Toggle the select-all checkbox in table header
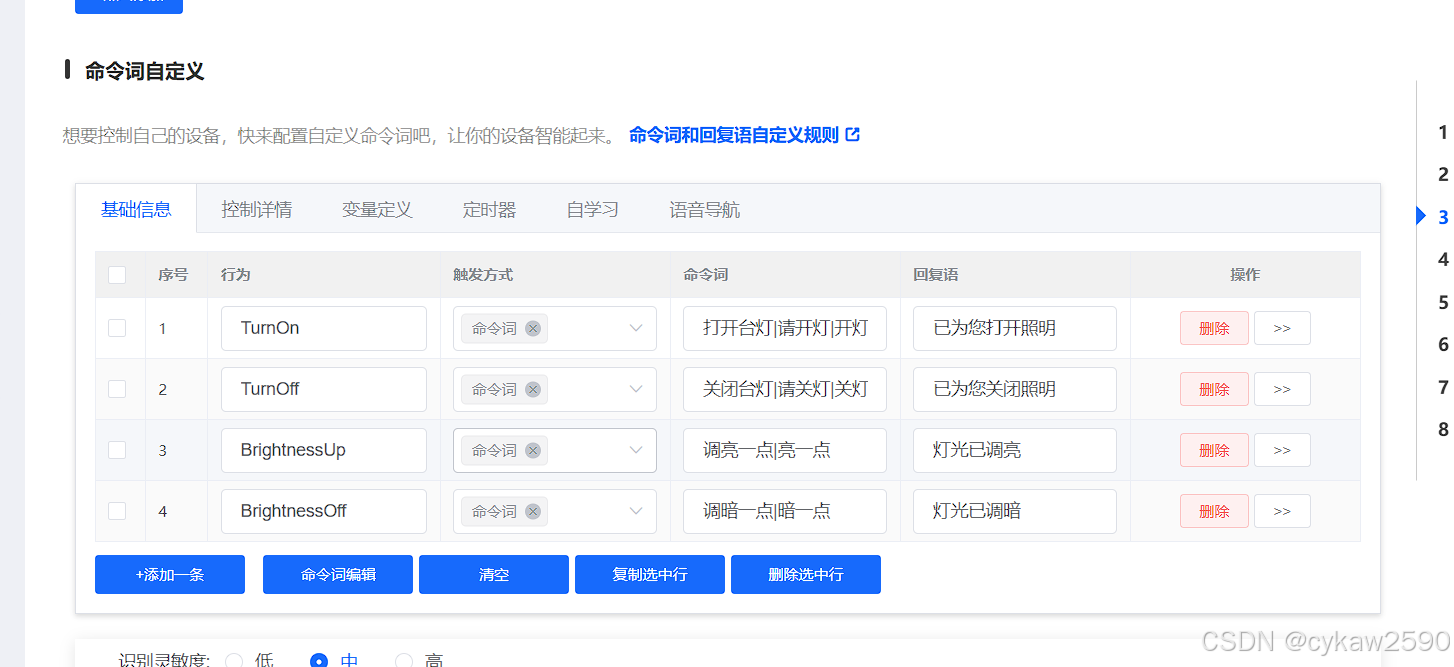1454x667 pixels. pyautogui.click(x=117, y=275)
